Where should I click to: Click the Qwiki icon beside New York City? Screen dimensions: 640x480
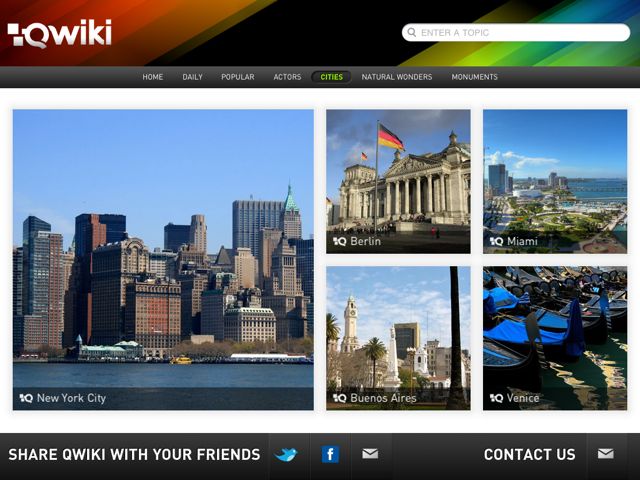[26, 398]
